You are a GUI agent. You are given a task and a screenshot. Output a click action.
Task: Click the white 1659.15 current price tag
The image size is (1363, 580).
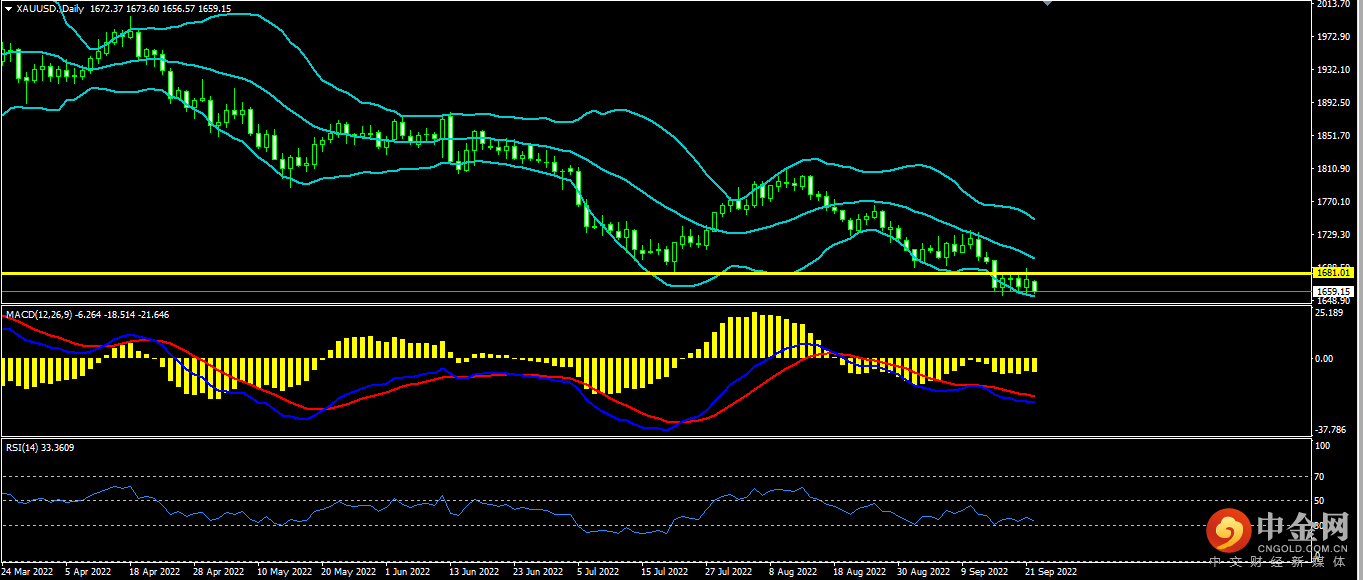click(1335, 290)
